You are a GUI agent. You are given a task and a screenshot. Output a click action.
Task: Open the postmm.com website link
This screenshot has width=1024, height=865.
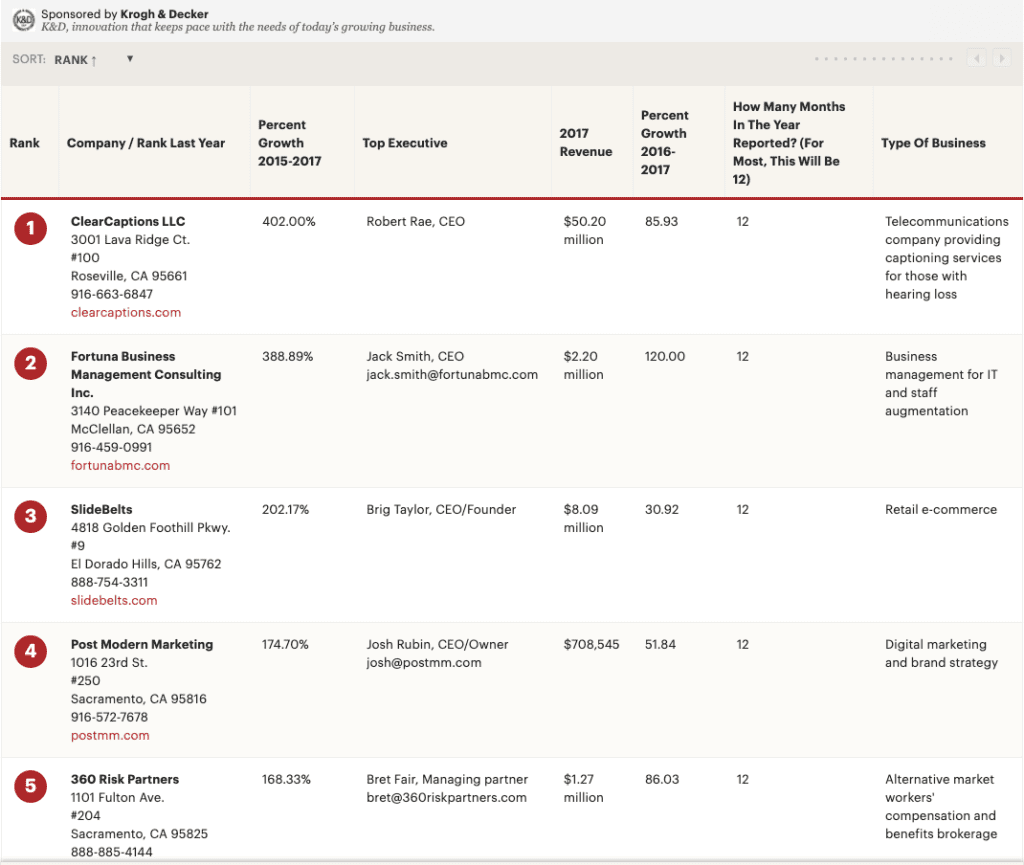tap(110, 736)
